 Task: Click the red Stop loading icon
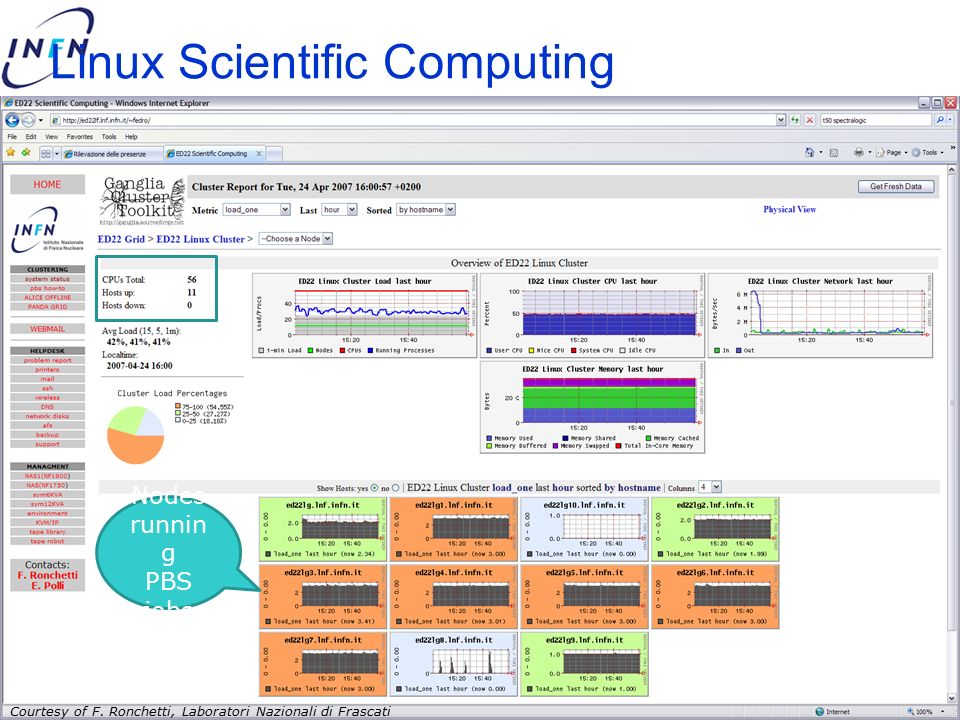(x=809, y=120)
